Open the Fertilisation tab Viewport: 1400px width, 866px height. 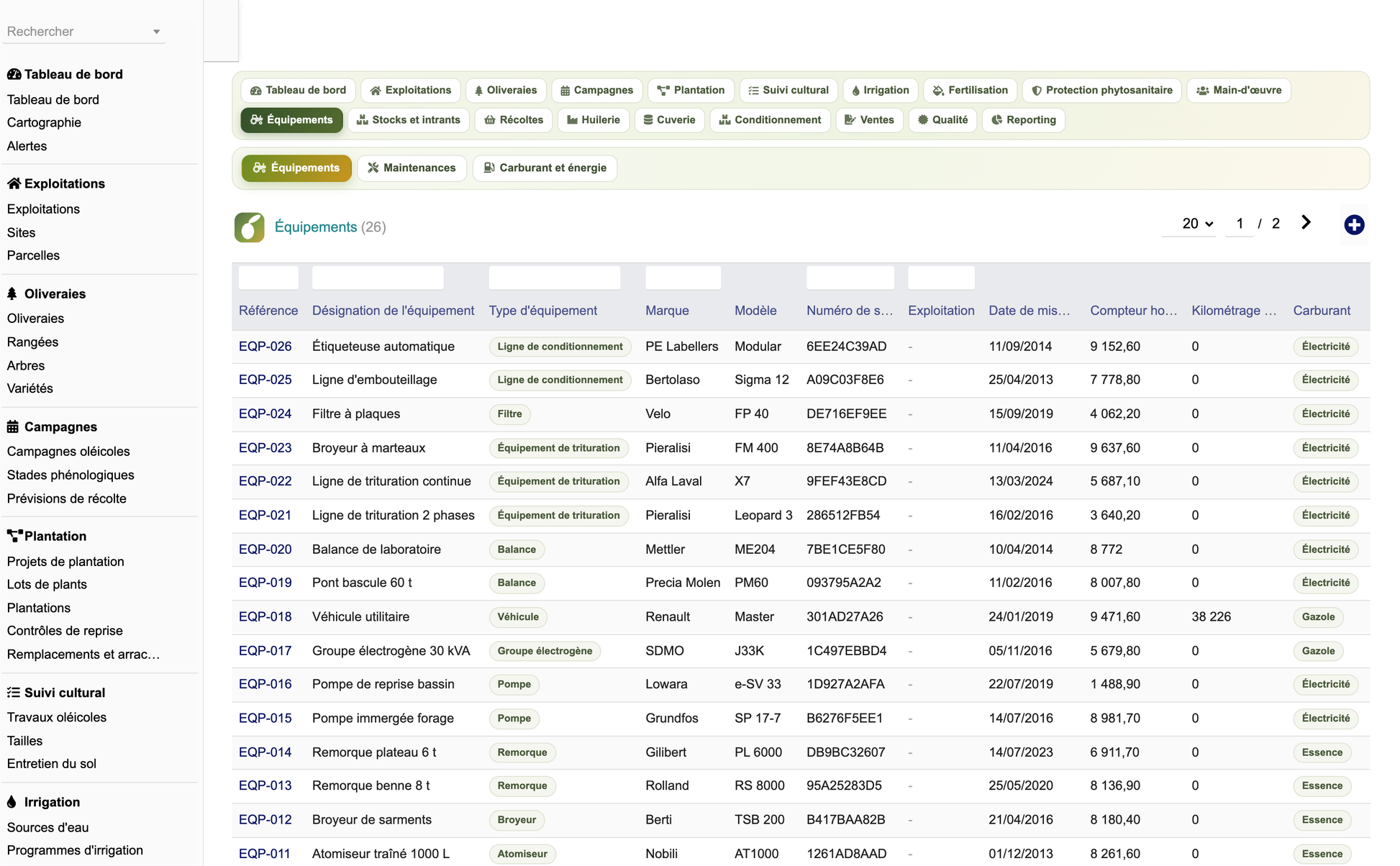coord(970,90)
